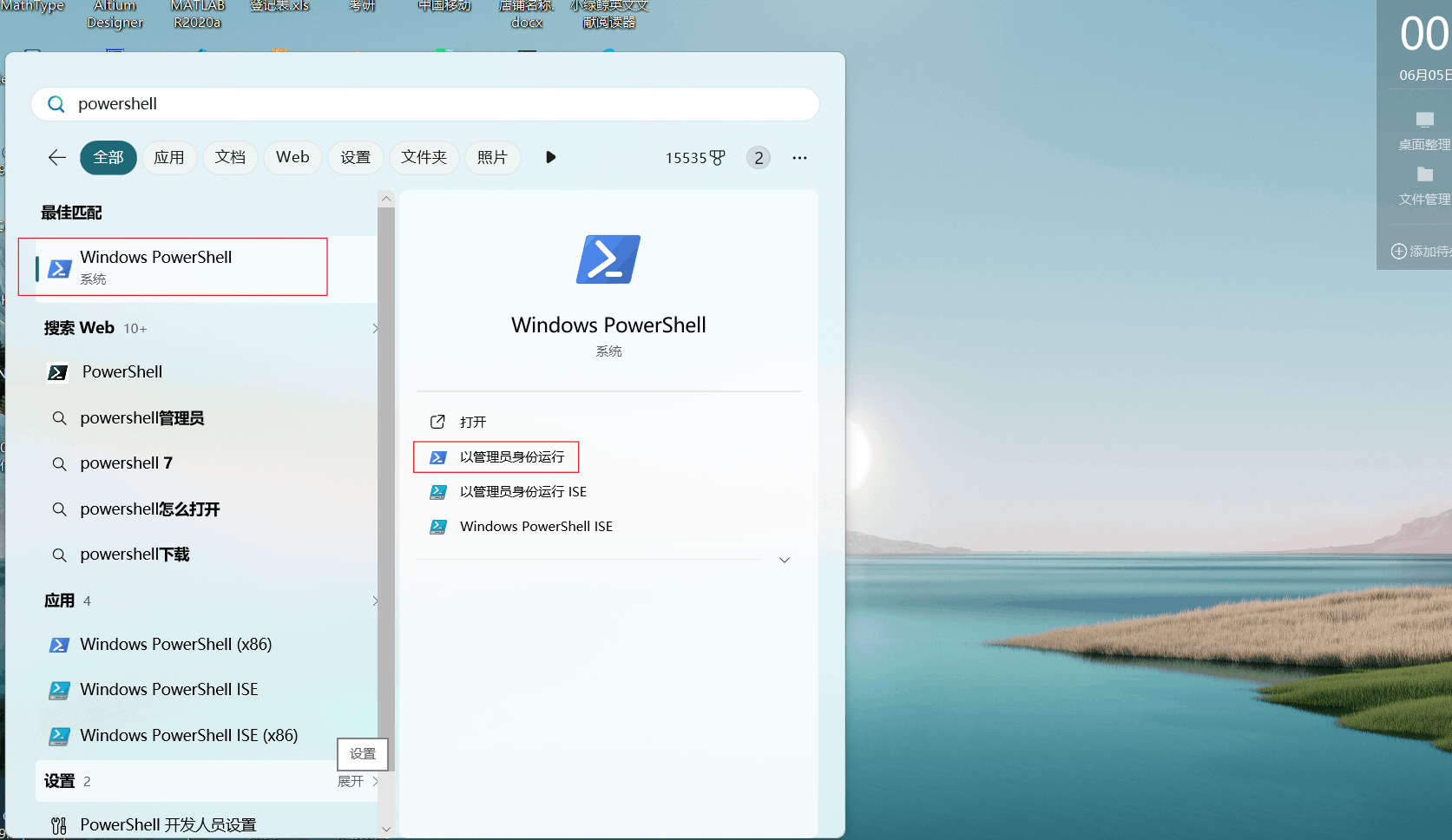Expand the 搜索 Web section chevron
This screenshot has width=1452, height=840.
pyautogui.click(x=375, y=328)
